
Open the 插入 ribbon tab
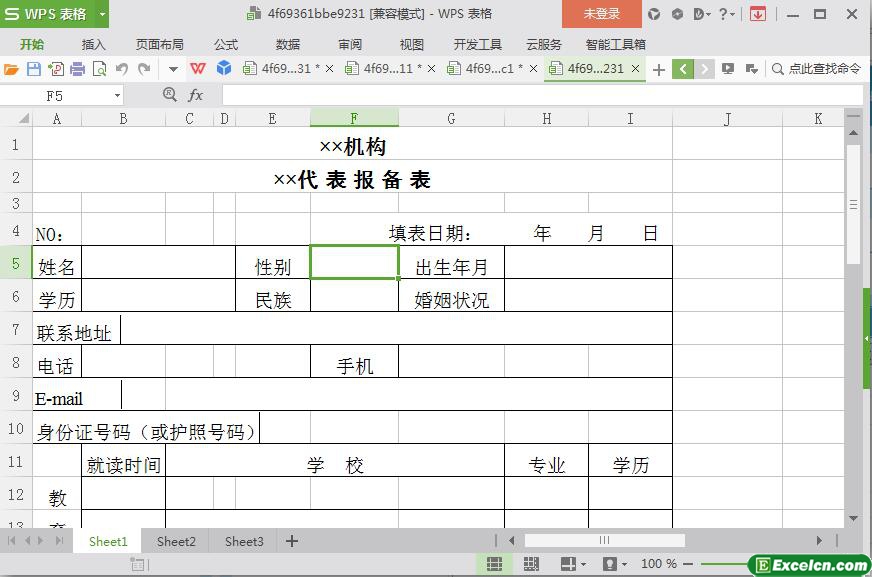coord(93,44)
